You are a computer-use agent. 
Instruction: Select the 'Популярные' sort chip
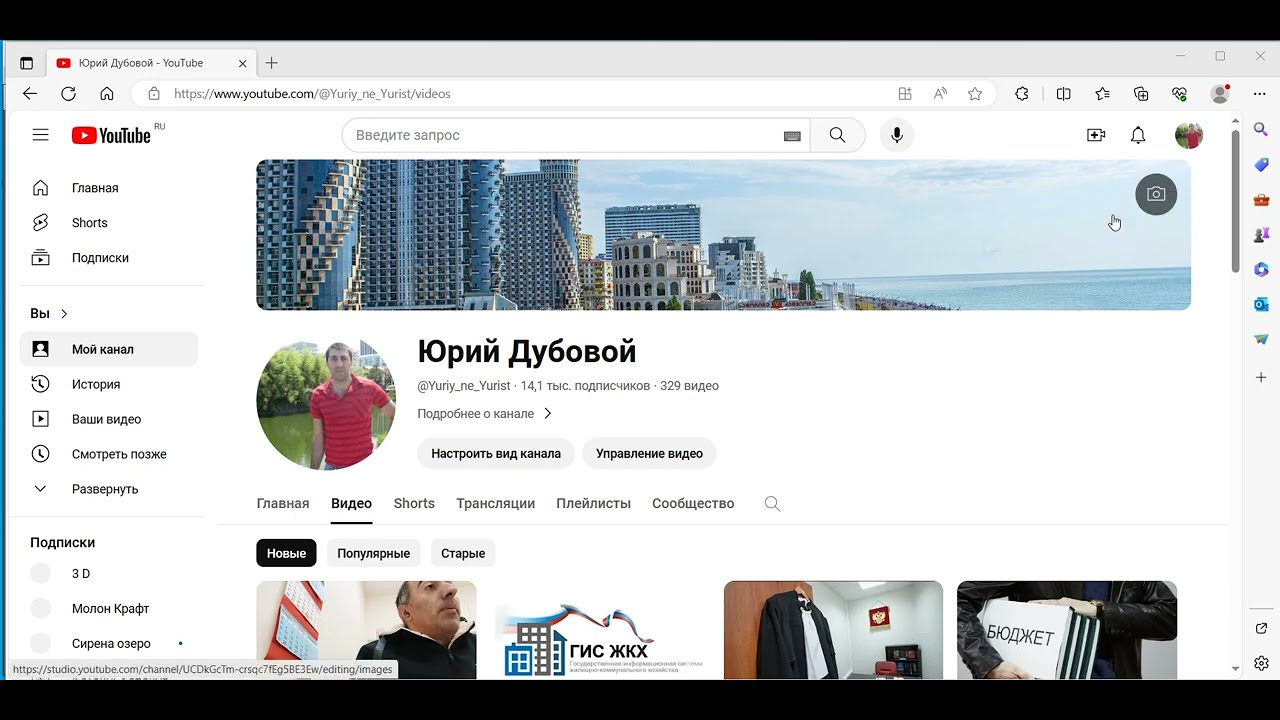373,553
